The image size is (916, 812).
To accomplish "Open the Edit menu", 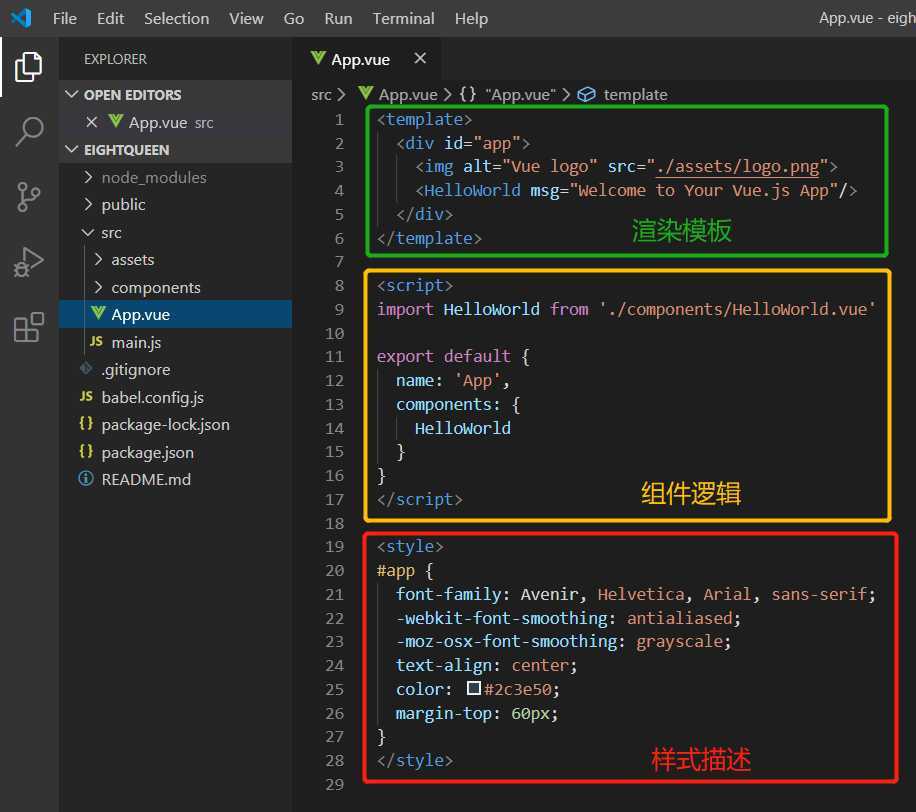I will point(110,19).
